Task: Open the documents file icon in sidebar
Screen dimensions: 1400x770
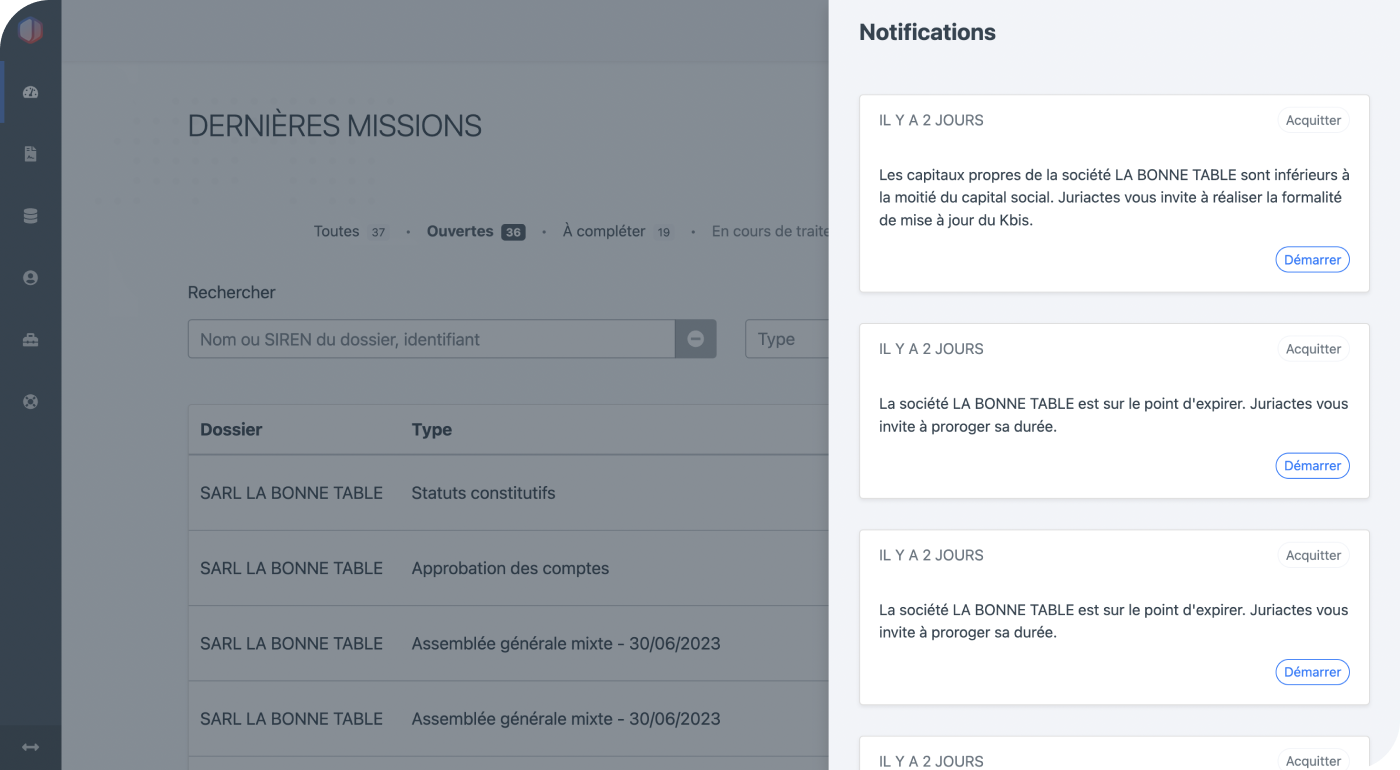Action: coord(30,154)
